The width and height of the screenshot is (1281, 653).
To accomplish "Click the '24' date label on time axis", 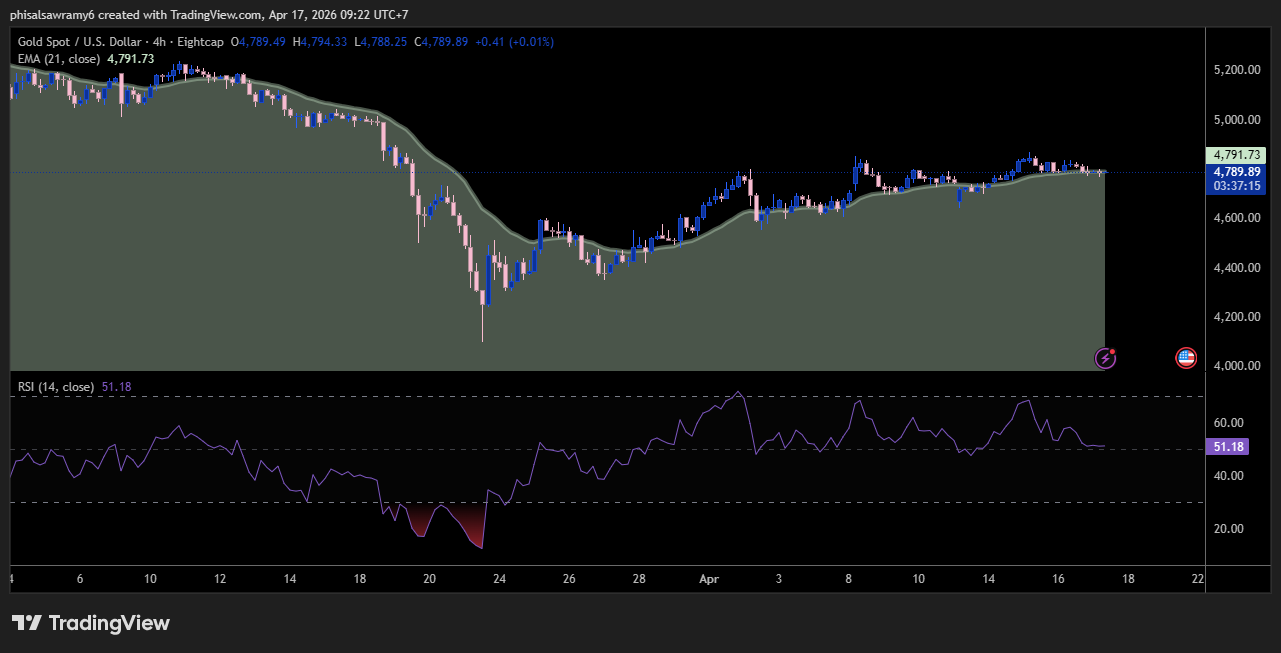I will tap(500, 579).
